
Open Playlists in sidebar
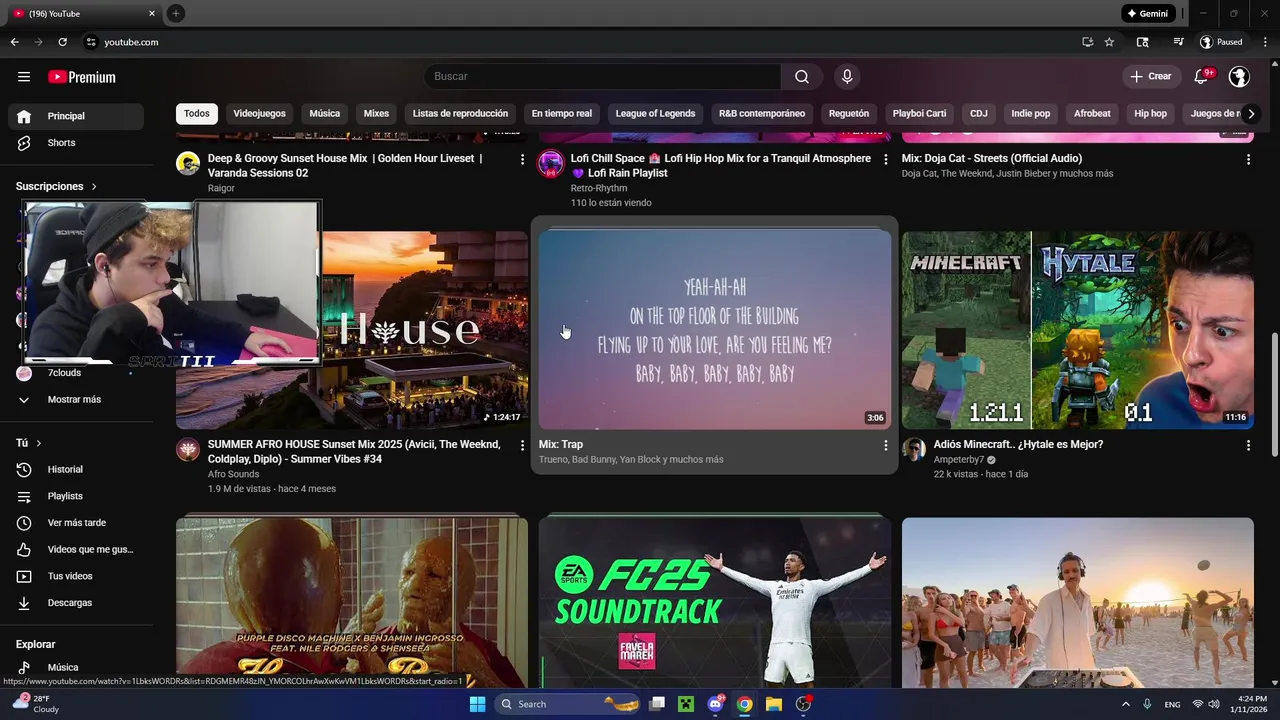click(76, 497)
